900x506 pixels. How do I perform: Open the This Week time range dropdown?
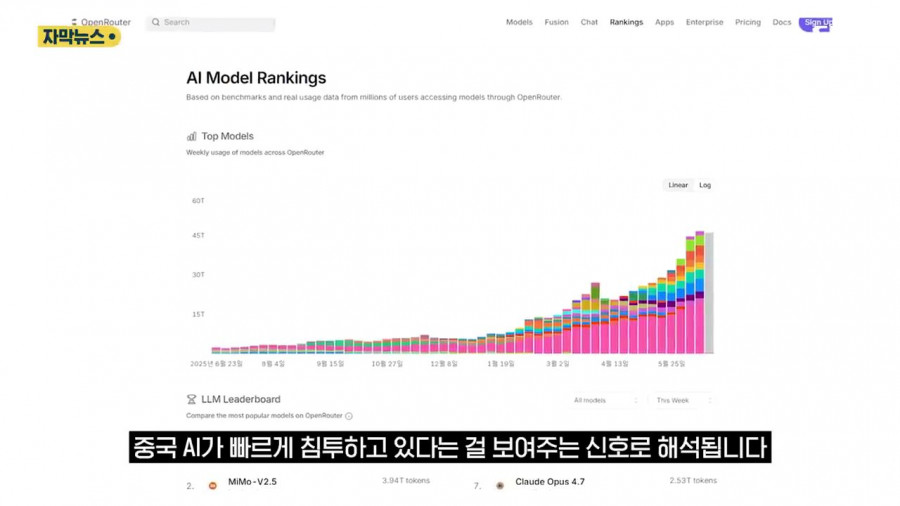click(x=682, y=400)
